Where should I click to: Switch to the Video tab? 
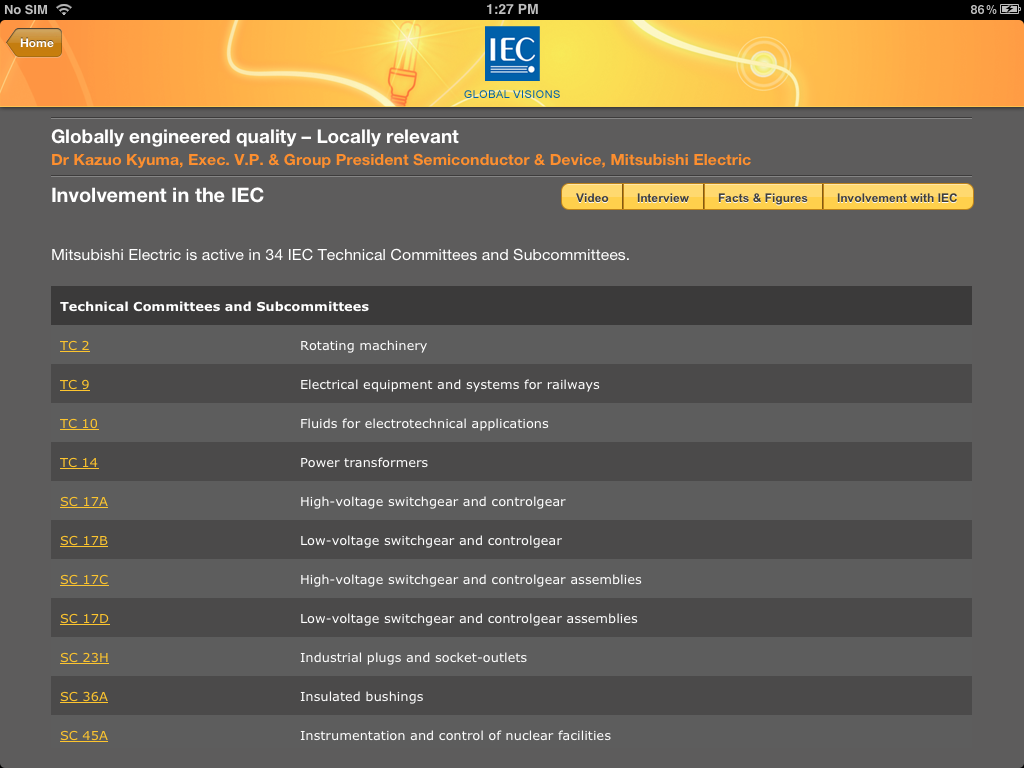[x=592, y=197]
